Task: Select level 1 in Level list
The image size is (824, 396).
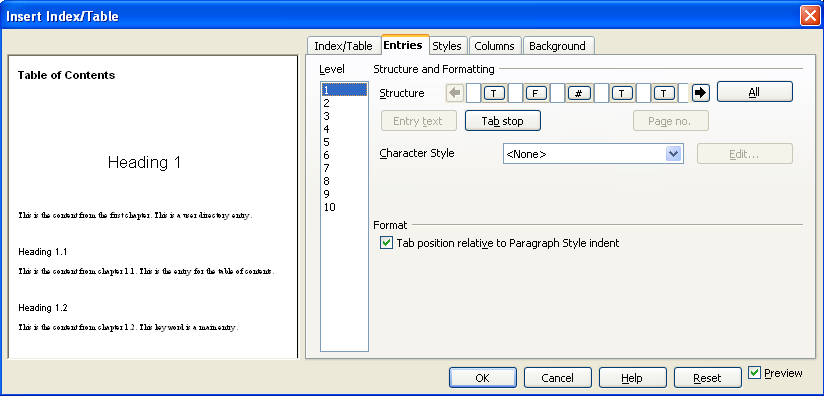Action: click(344, 90)
